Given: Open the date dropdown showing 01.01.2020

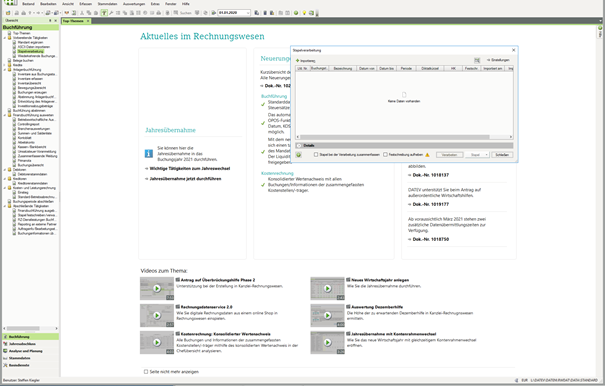Looking at the screenshot, I should tap(248, 13).
